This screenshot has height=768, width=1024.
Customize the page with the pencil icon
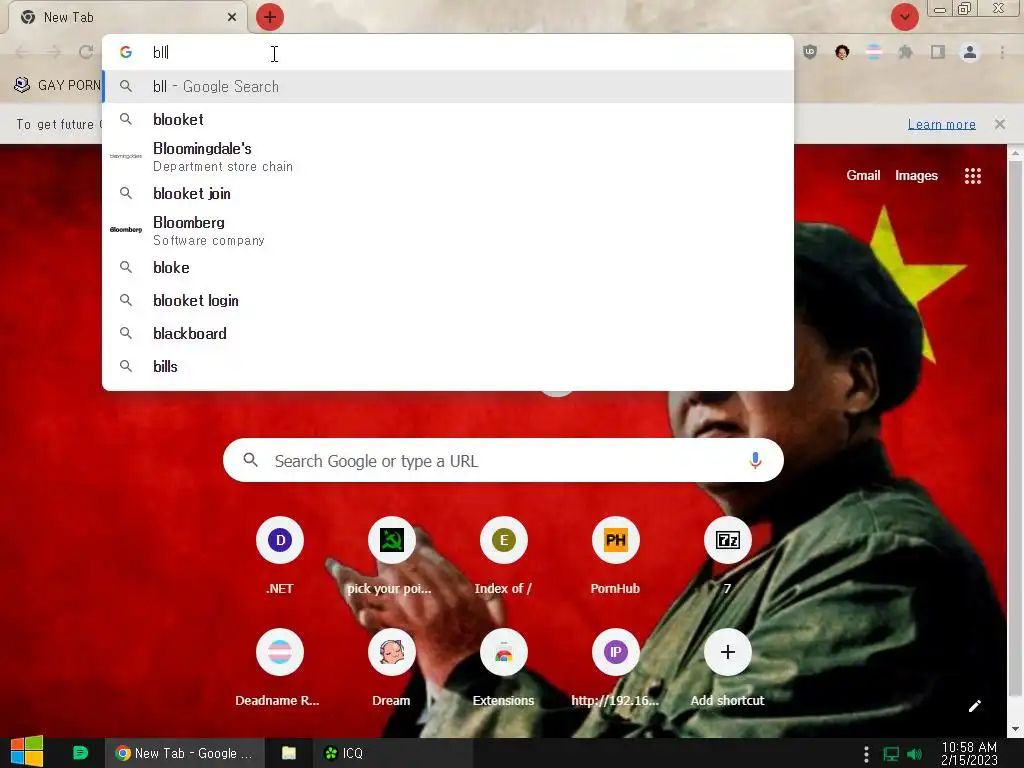[974, 706]
